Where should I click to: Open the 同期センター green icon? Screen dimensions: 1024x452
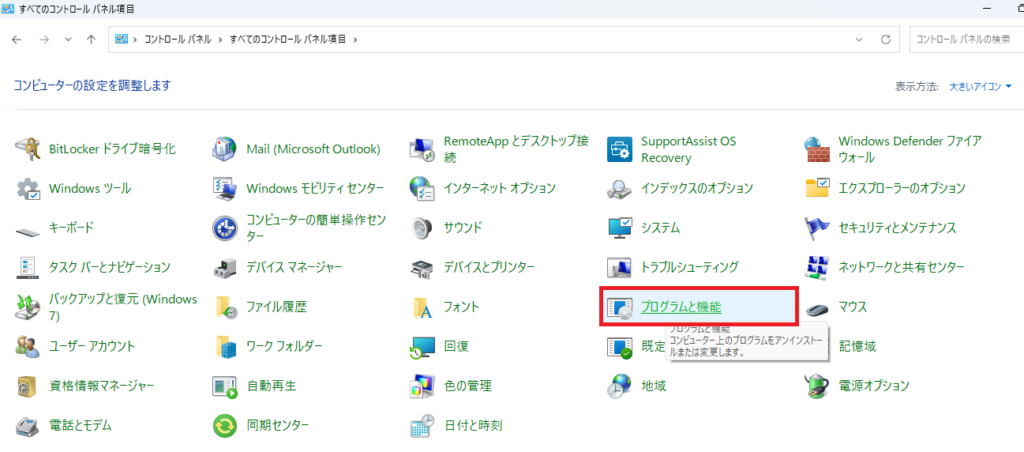(225, 426)
